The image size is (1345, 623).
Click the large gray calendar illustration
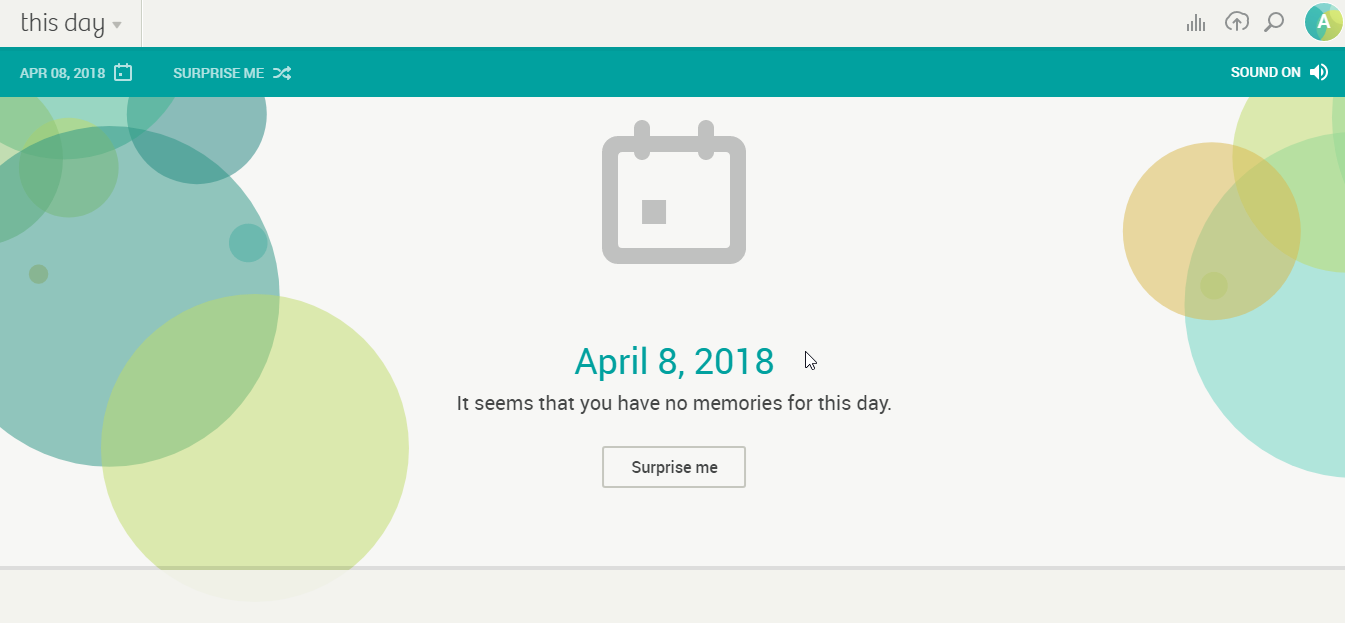(674, 193)
